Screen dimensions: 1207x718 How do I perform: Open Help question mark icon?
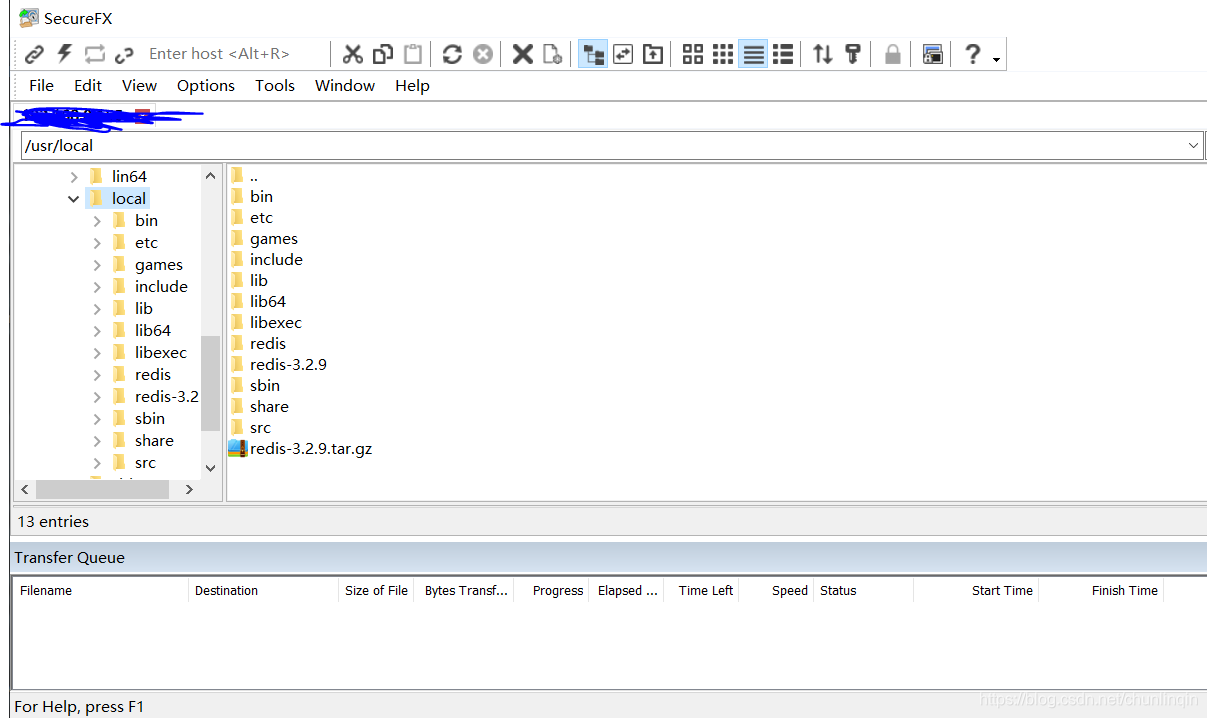(x=972, y=54)
